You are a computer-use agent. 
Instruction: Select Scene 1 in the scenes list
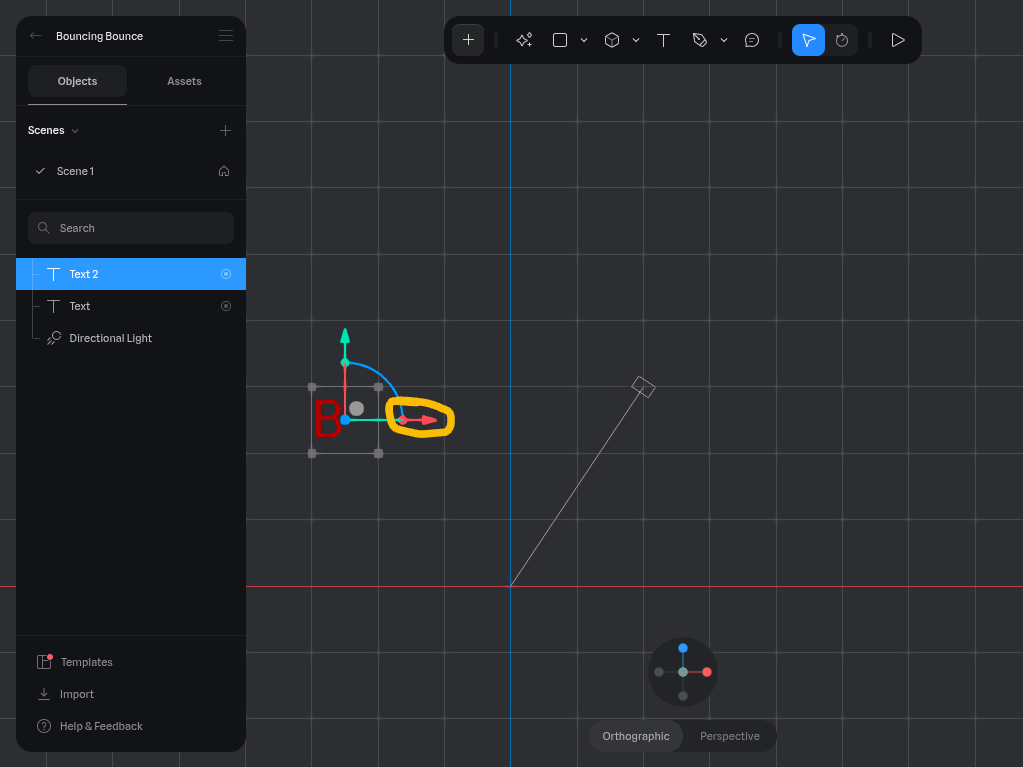point(130,171)
